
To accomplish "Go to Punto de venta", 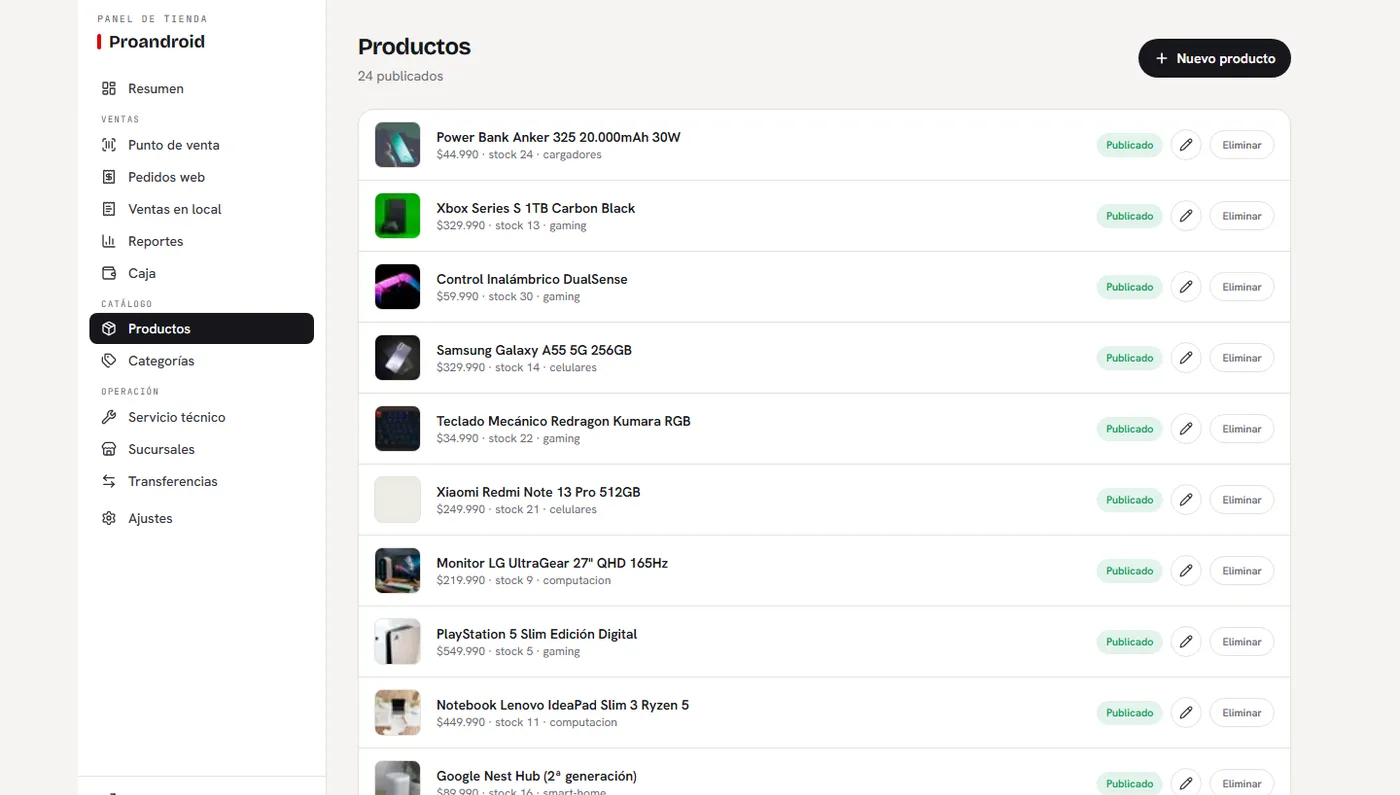I will [202, 145].
